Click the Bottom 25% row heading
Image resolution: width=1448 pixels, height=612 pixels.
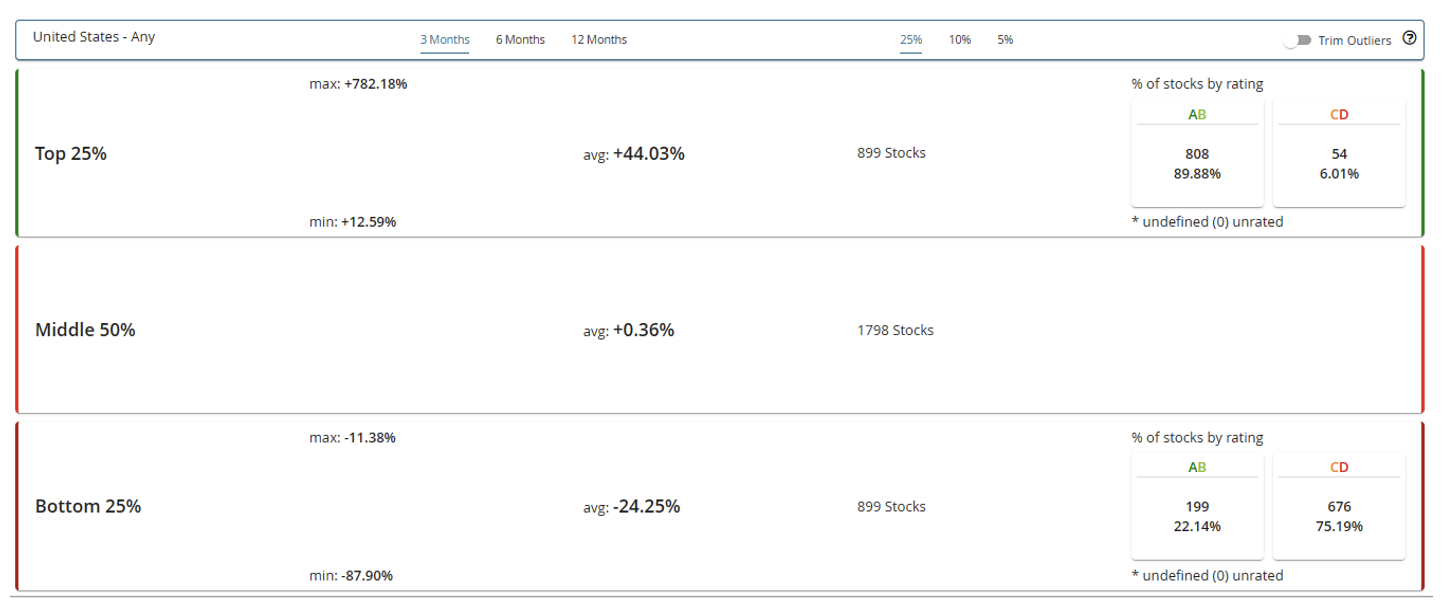(88, 506)
